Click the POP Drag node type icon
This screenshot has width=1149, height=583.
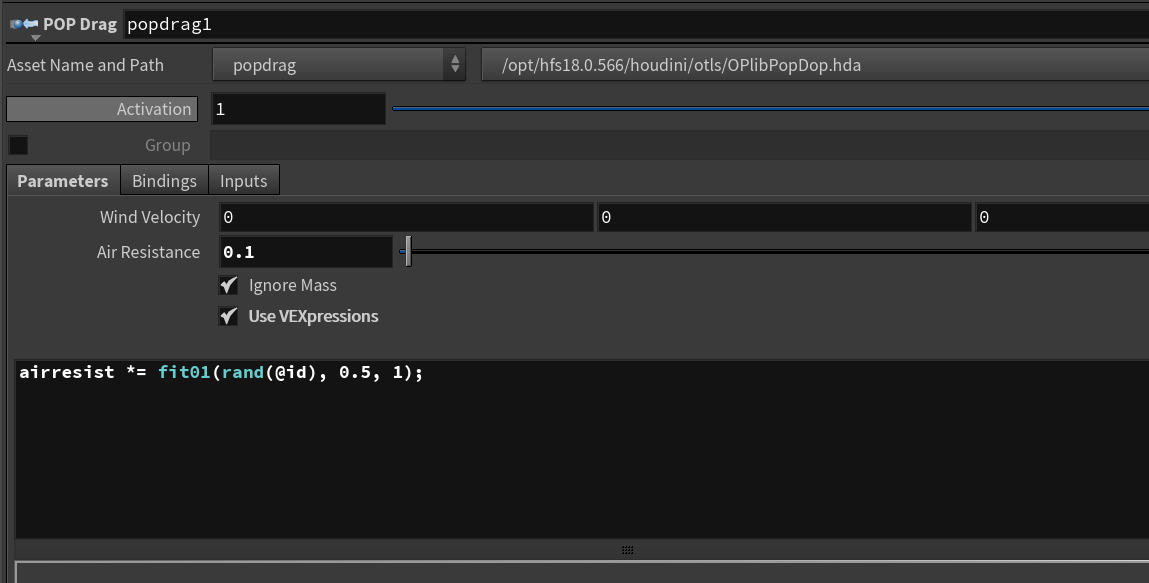(23, 24)
